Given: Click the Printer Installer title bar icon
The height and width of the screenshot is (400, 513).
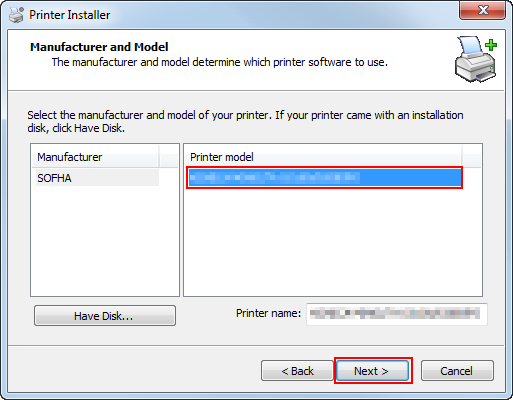Looking at the screenshot, I should (x=16, y=15).
